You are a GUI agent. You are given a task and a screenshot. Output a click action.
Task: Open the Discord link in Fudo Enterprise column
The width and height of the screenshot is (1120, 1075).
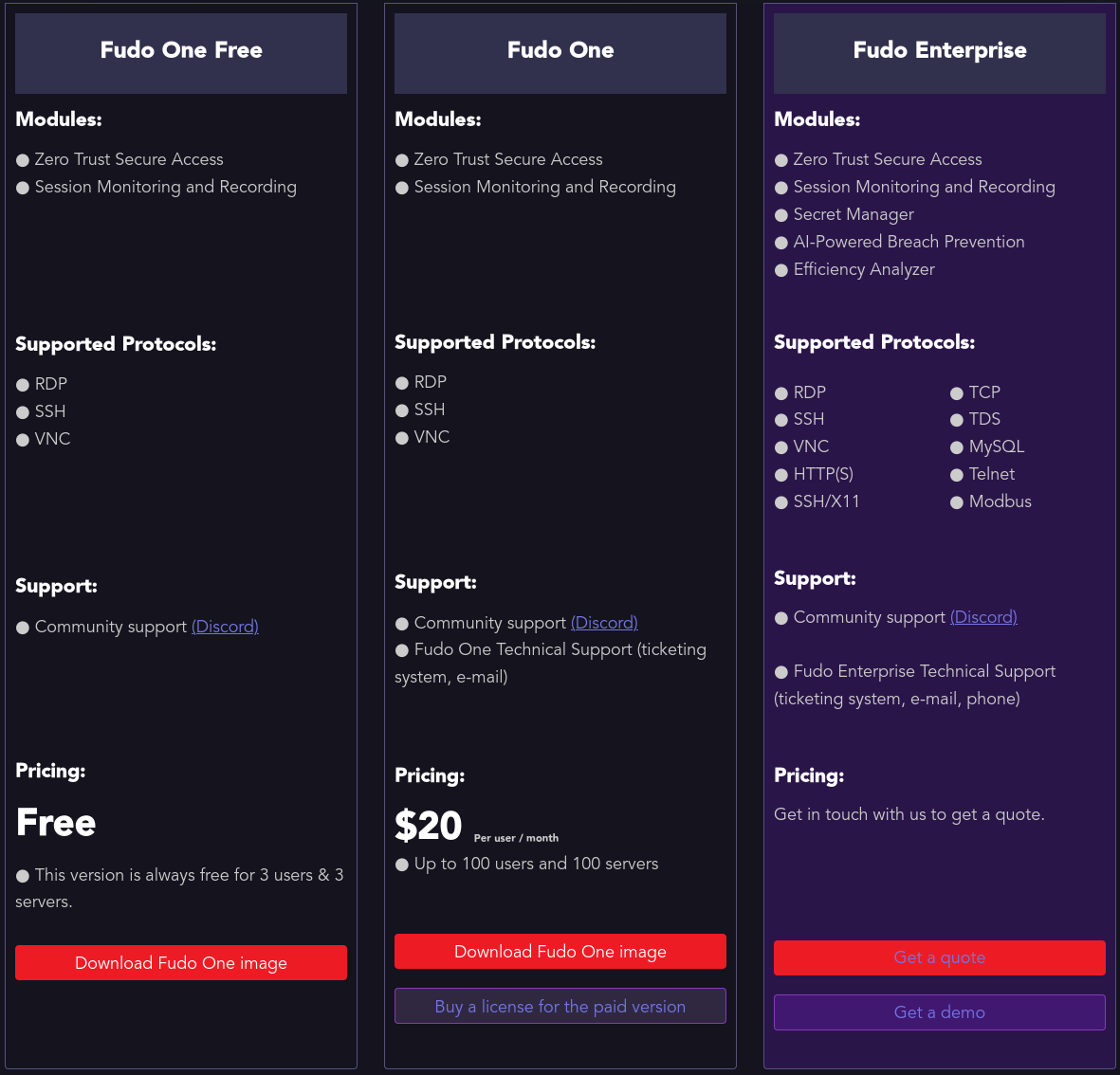983,617
